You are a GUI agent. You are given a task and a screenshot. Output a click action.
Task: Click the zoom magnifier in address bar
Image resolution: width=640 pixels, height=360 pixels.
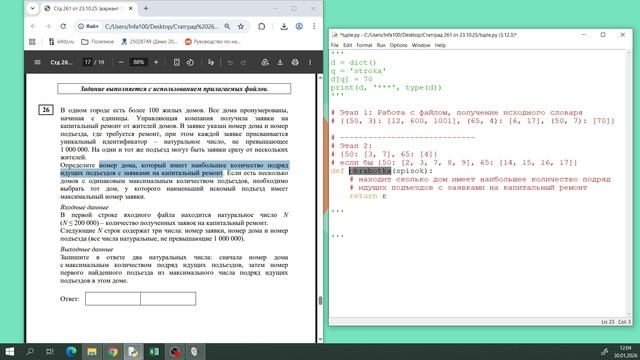[x=227, y=27]
